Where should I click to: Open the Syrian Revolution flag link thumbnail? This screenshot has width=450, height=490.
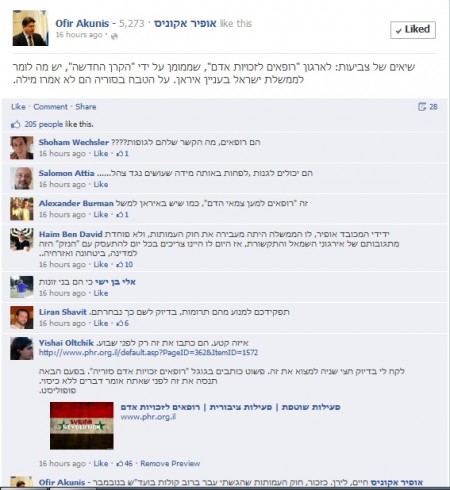point(82,426)
